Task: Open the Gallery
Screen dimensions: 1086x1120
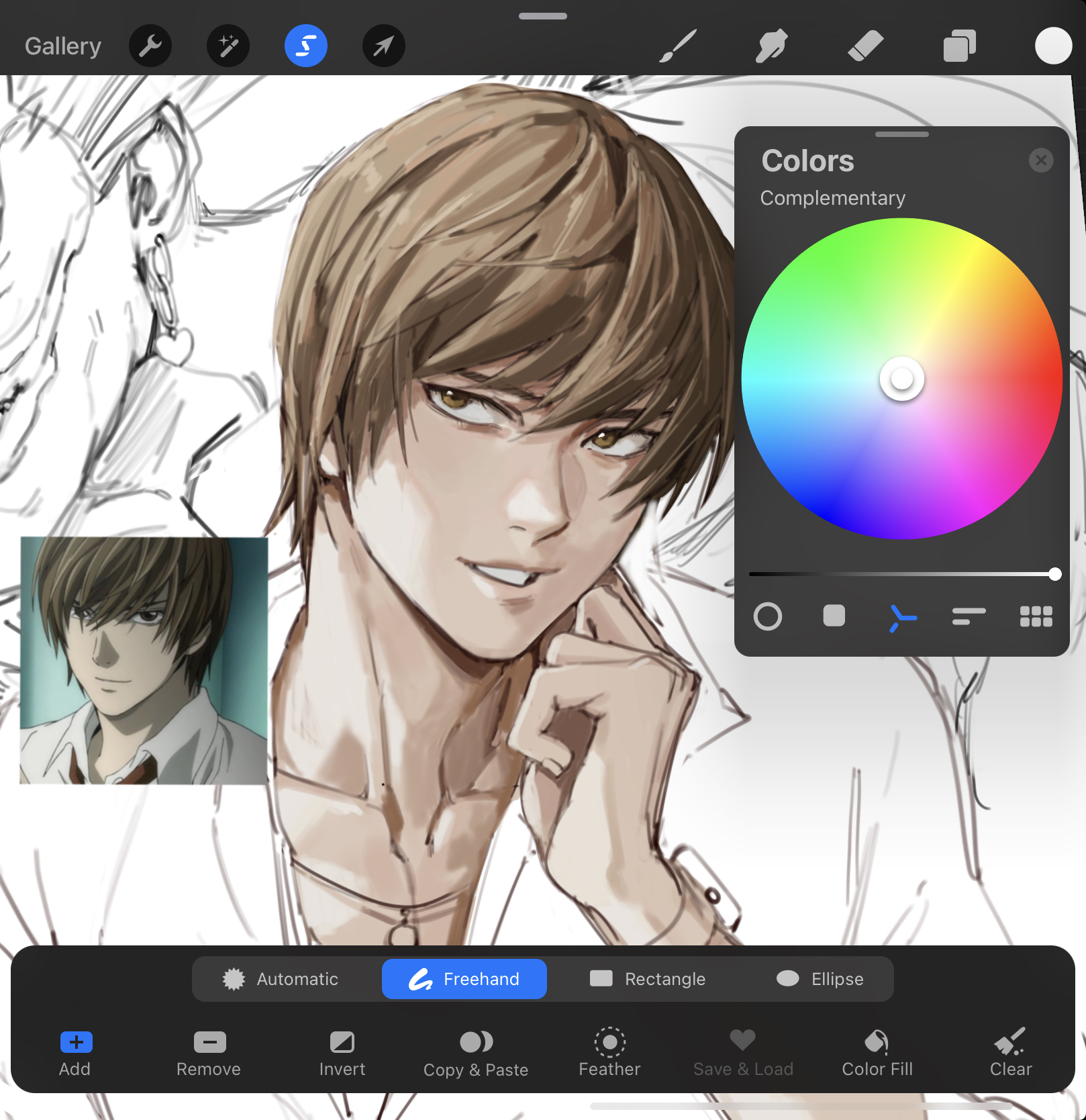Action: (63, 46)
